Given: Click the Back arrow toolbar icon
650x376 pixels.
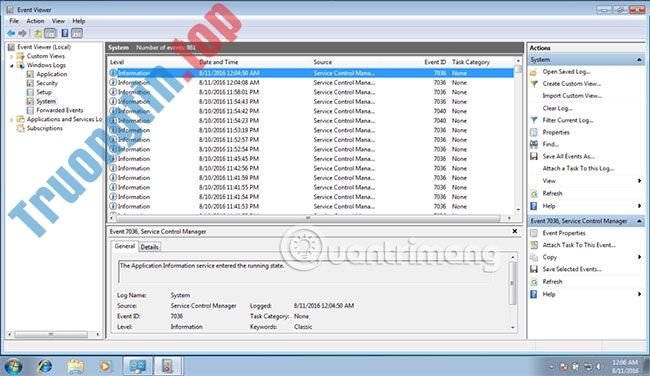Looking at the screenshot, I should [x=11, y=33].
